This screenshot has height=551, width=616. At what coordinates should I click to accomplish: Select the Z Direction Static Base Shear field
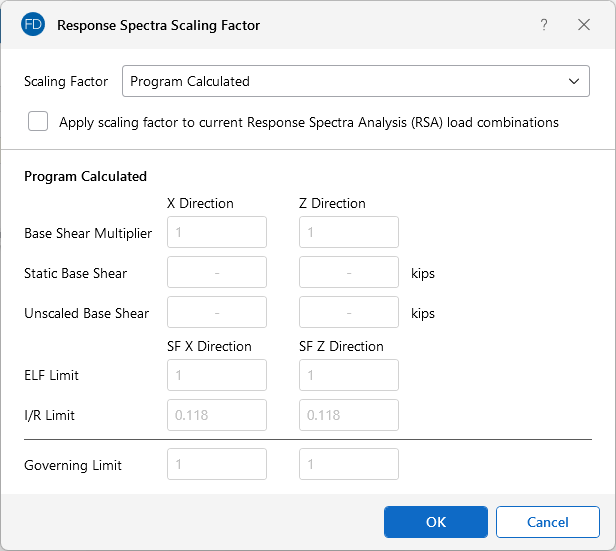349,272
